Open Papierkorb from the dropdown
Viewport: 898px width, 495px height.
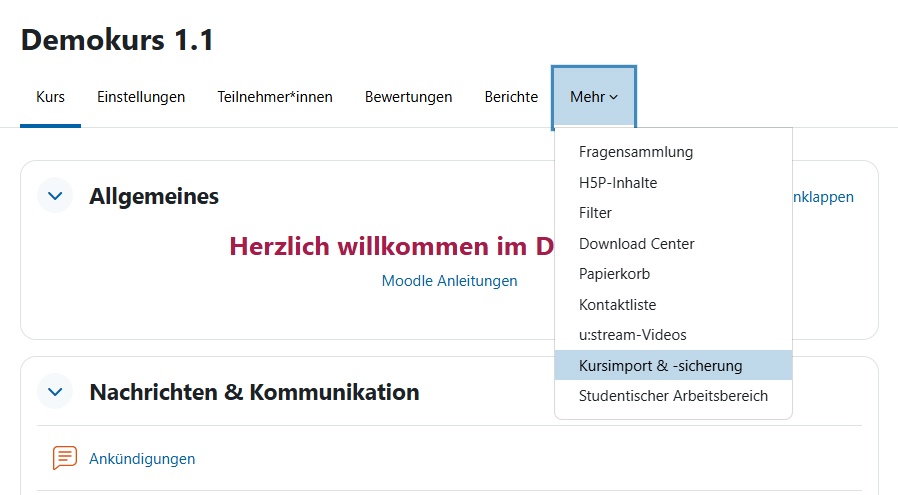[x=674, y=274]
